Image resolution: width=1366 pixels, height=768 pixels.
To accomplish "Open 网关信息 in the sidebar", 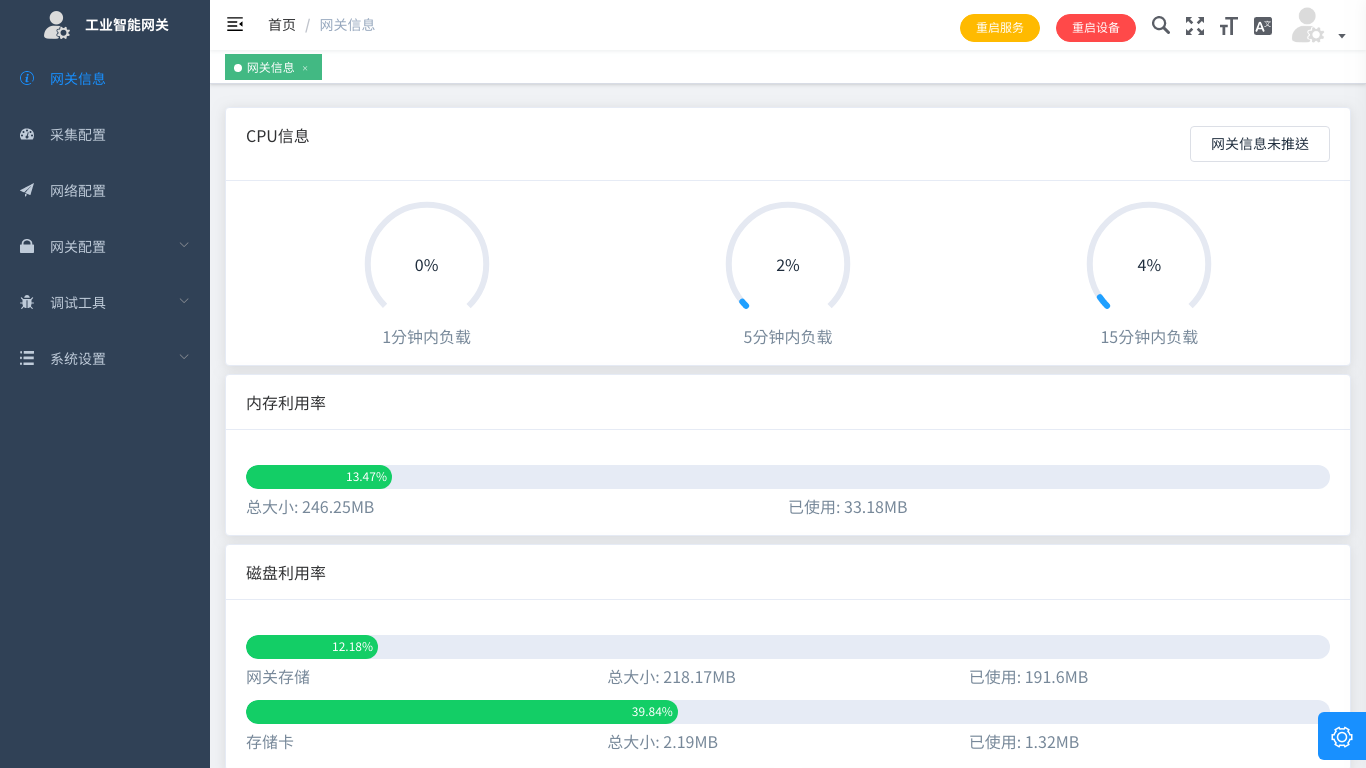I will coord(105,78).
